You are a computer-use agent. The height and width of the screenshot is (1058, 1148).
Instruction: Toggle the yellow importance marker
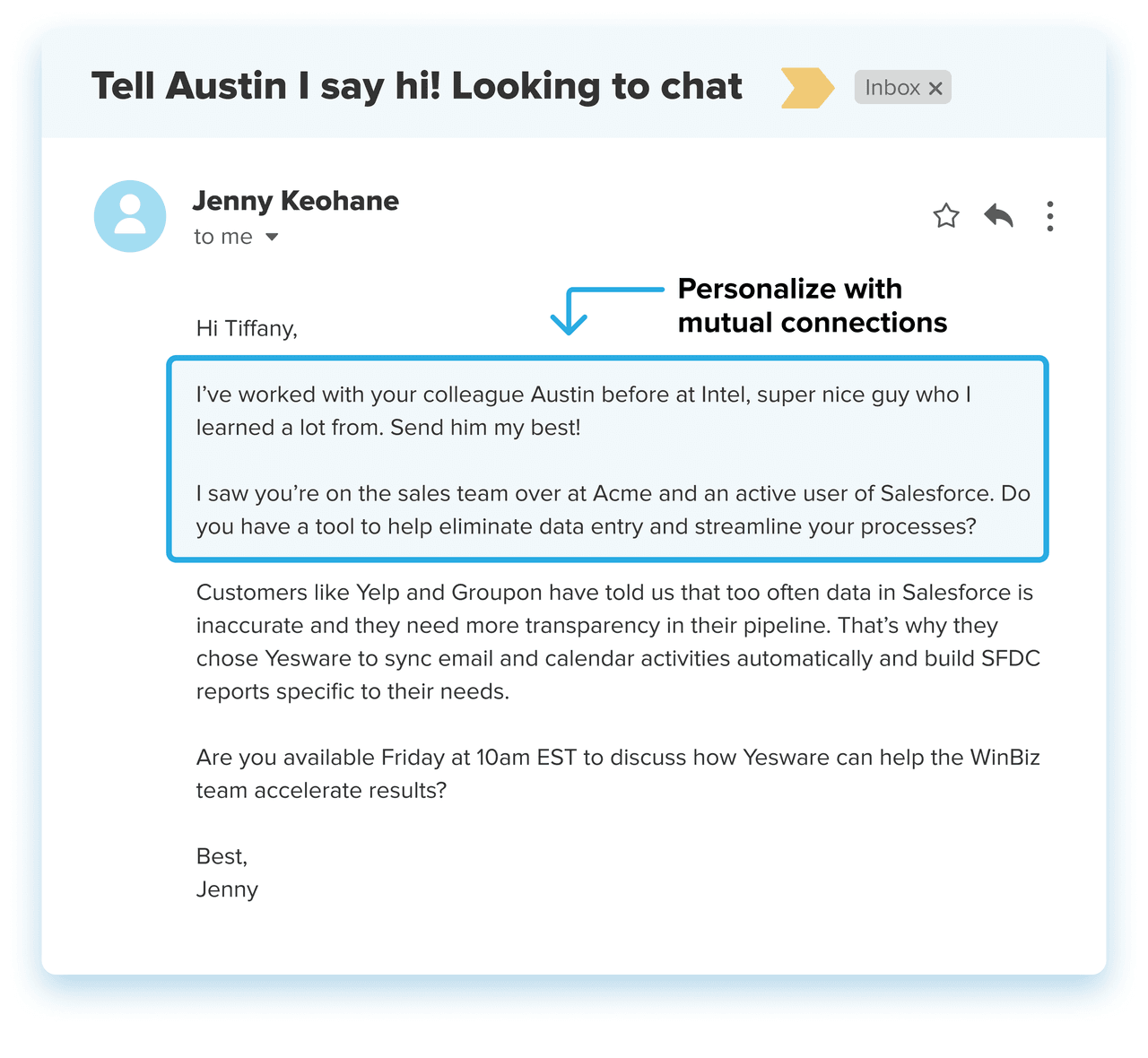click(x=806, y=88)
